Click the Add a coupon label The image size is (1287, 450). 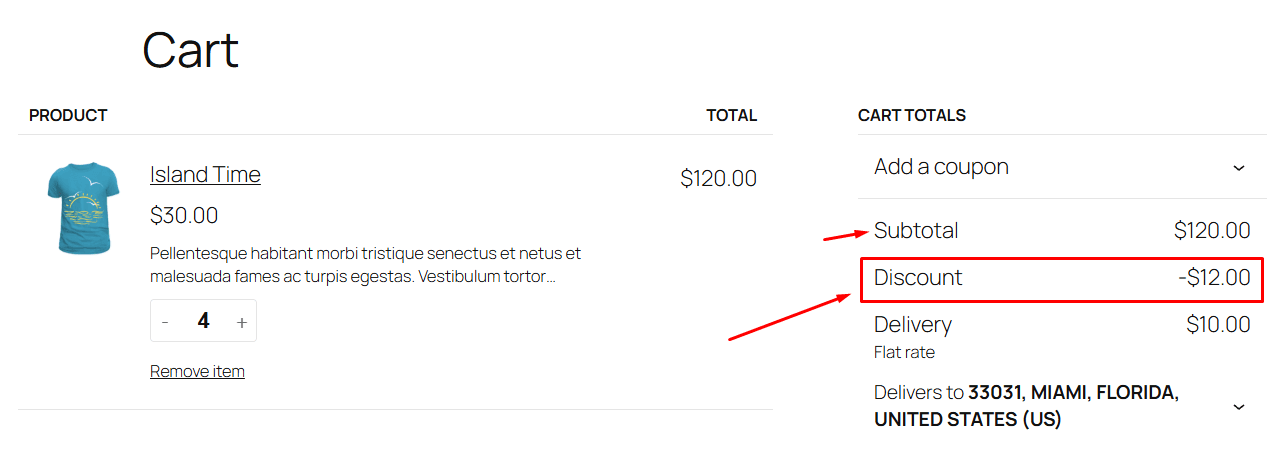941,167
